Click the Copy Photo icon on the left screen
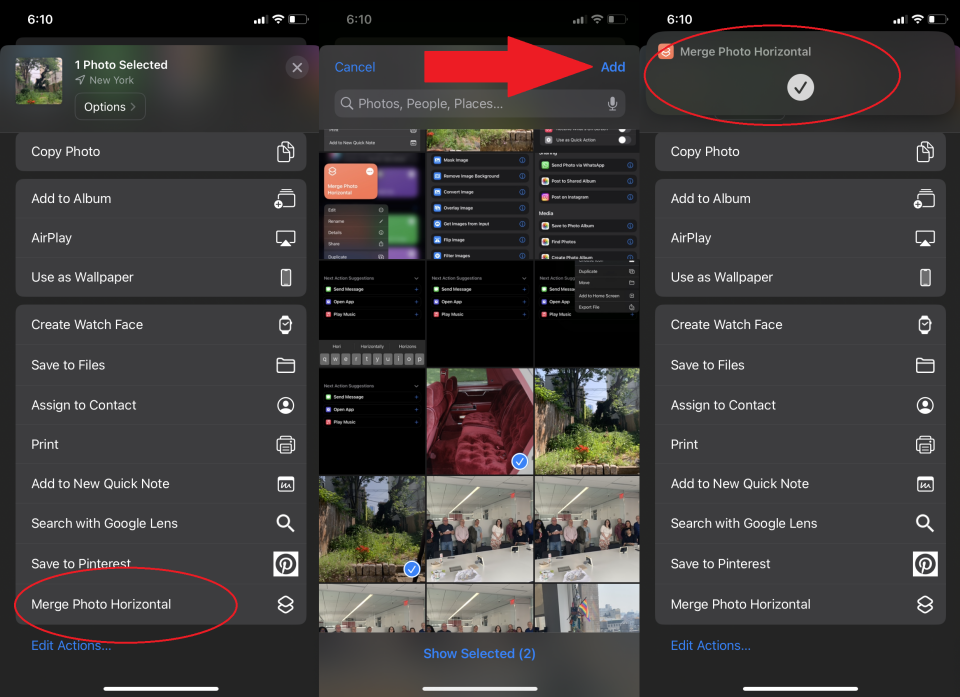Viewport: 960px width, 697px height. click(285, 152)
